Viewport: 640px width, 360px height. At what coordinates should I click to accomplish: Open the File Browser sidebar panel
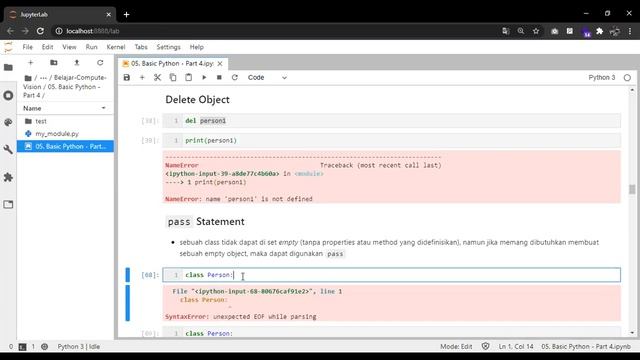coord(8,67)
